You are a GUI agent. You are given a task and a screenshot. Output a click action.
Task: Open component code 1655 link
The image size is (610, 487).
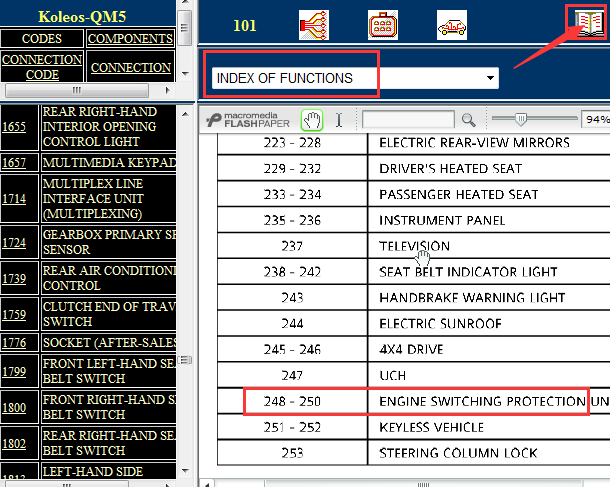(14, 127)
